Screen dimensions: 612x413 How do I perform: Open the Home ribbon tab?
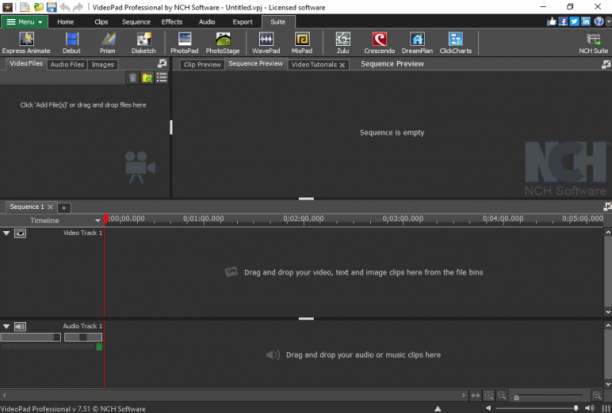(x=65, y=22)
